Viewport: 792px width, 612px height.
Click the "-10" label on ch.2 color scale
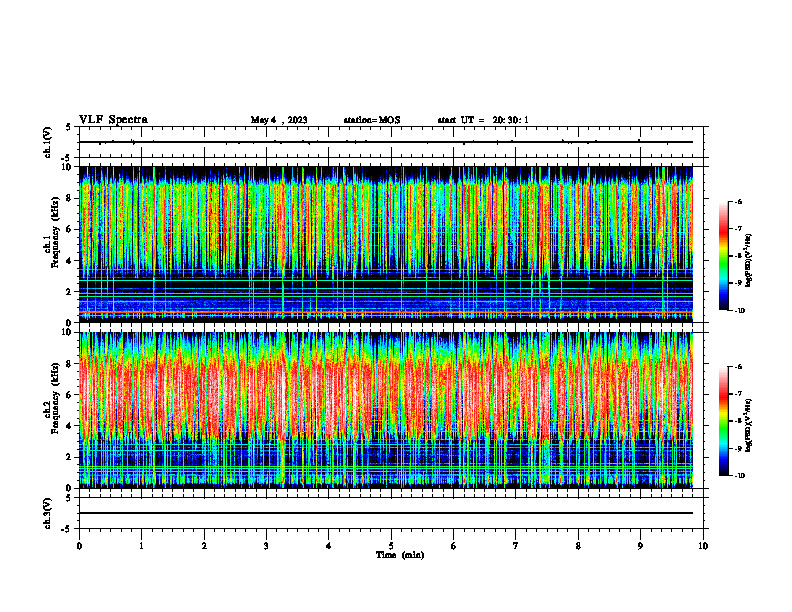click(x=739, y=476)
